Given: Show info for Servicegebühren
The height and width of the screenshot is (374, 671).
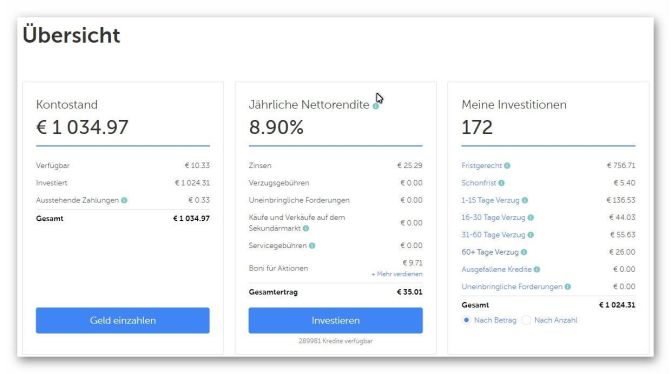Looking at the screenshot, I should (x=312, y=245).
